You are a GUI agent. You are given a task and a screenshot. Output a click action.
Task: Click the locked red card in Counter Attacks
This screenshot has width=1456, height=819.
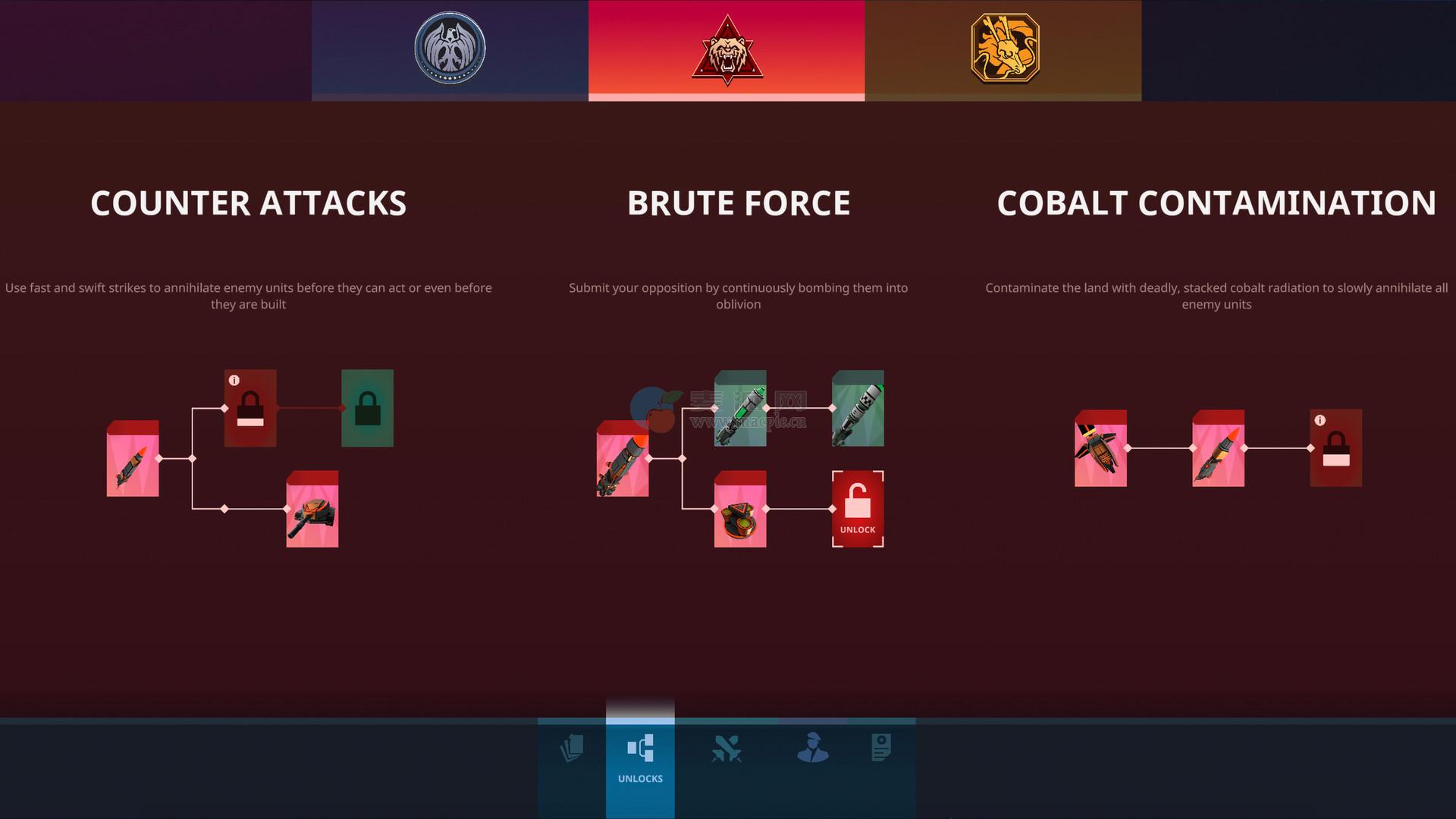[250, 408]
